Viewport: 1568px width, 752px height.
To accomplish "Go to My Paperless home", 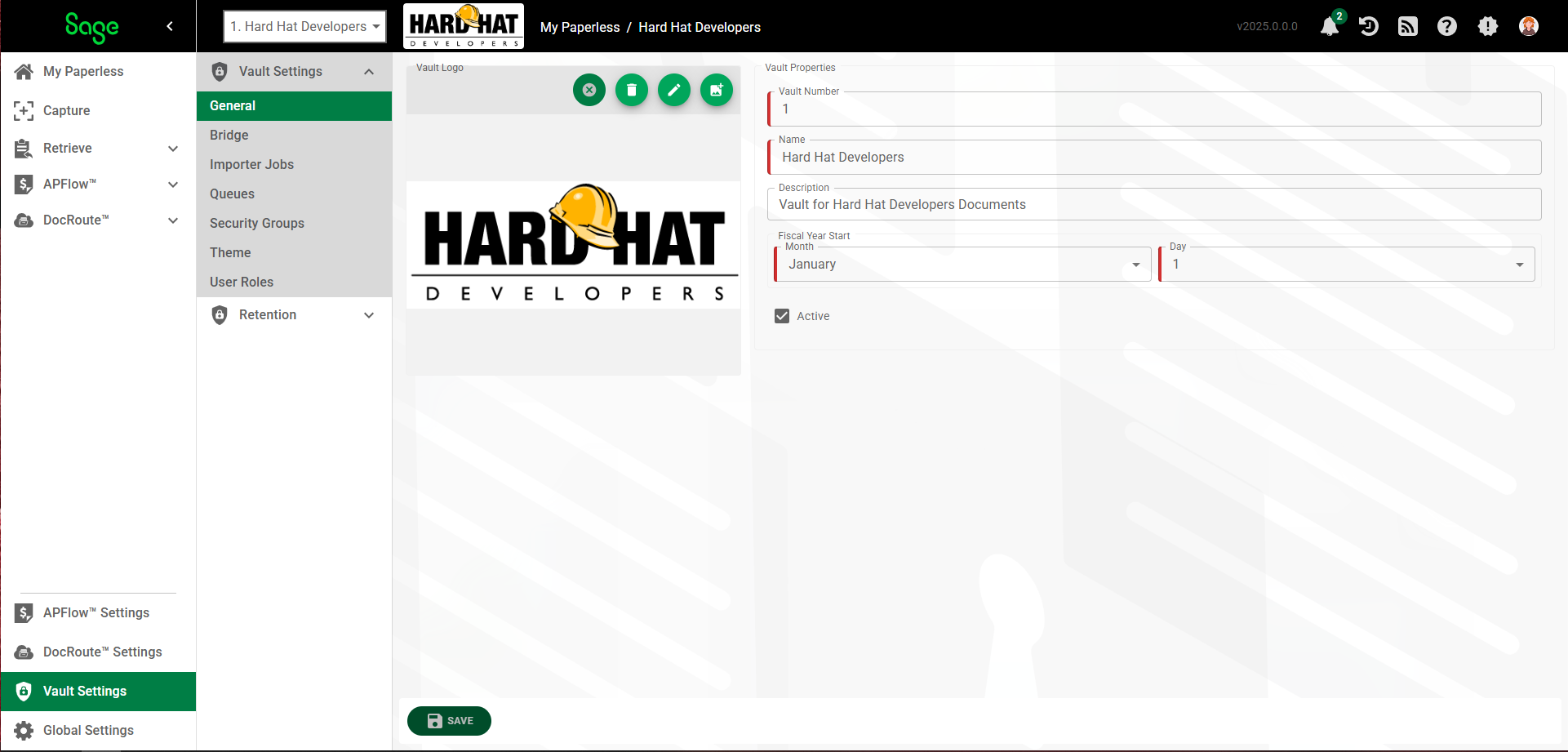I will pos(98,71).
